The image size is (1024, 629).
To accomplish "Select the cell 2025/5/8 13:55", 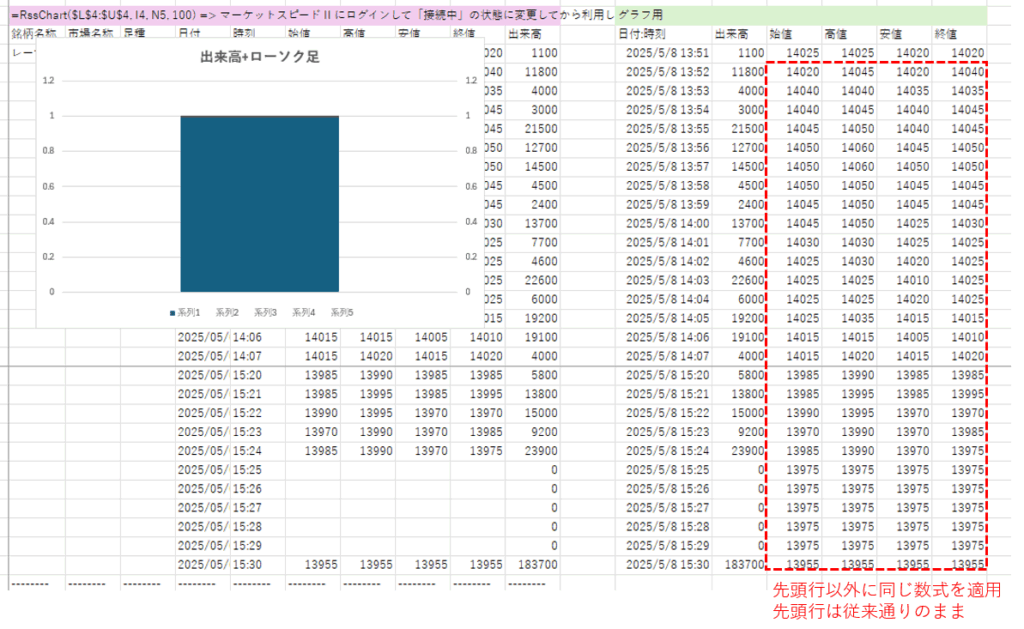I will pos(664,129).
